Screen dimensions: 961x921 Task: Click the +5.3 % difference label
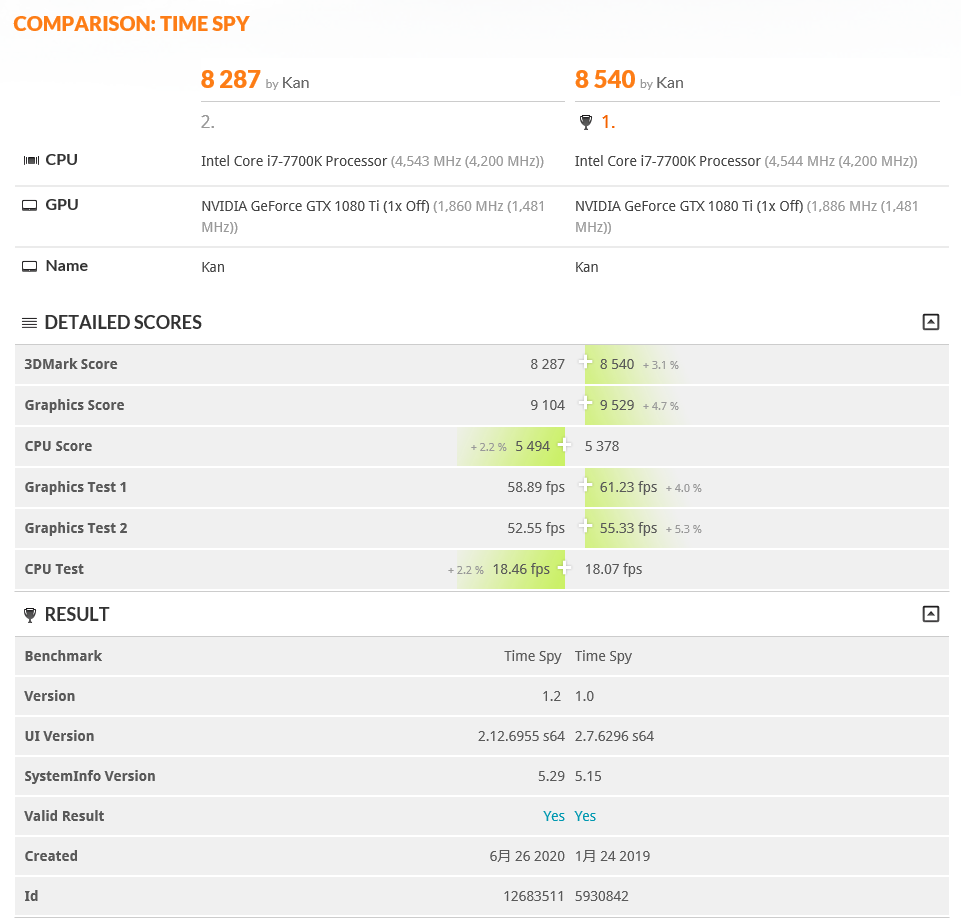tap(683, 529)
